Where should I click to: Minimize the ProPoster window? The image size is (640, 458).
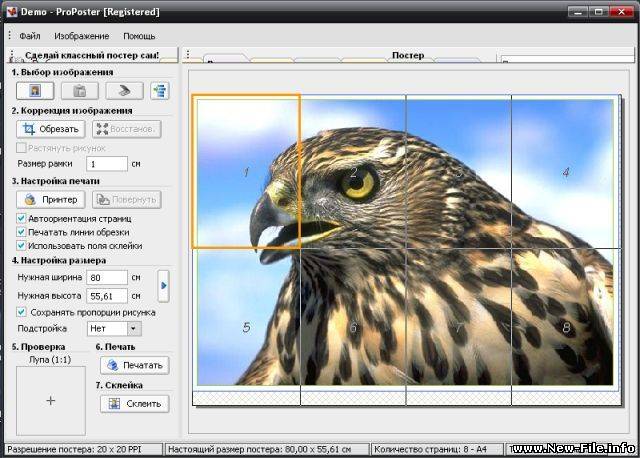click(578, 12)
